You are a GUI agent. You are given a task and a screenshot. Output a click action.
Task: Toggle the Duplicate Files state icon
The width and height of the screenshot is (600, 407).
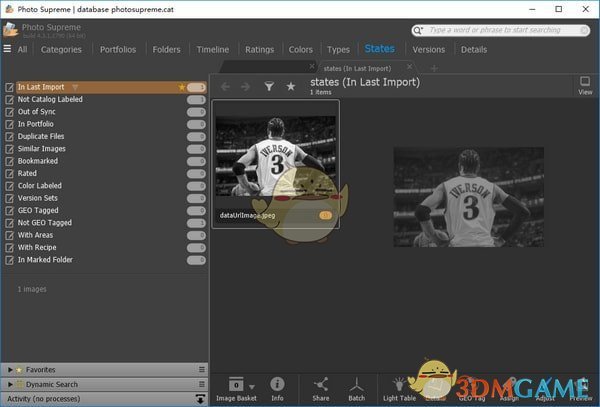click(x=10, y=136)
